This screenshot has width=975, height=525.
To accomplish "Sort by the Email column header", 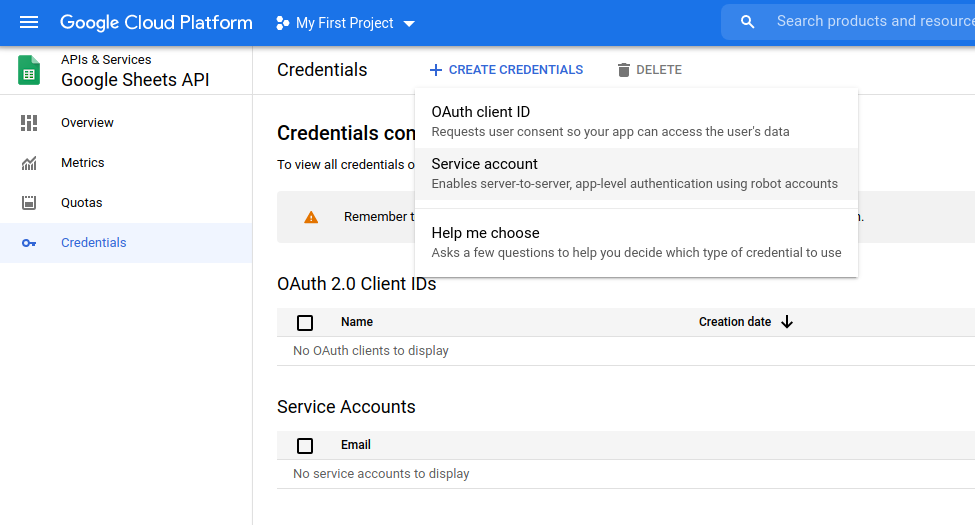I will tap(356, 445).
